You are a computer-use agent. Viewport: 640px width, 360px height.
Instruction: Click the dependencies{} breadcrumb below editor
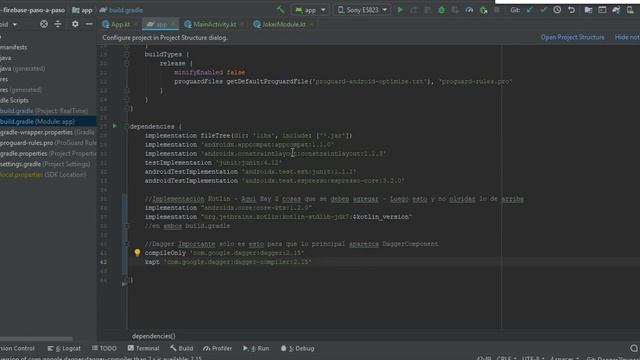point(153,336)
